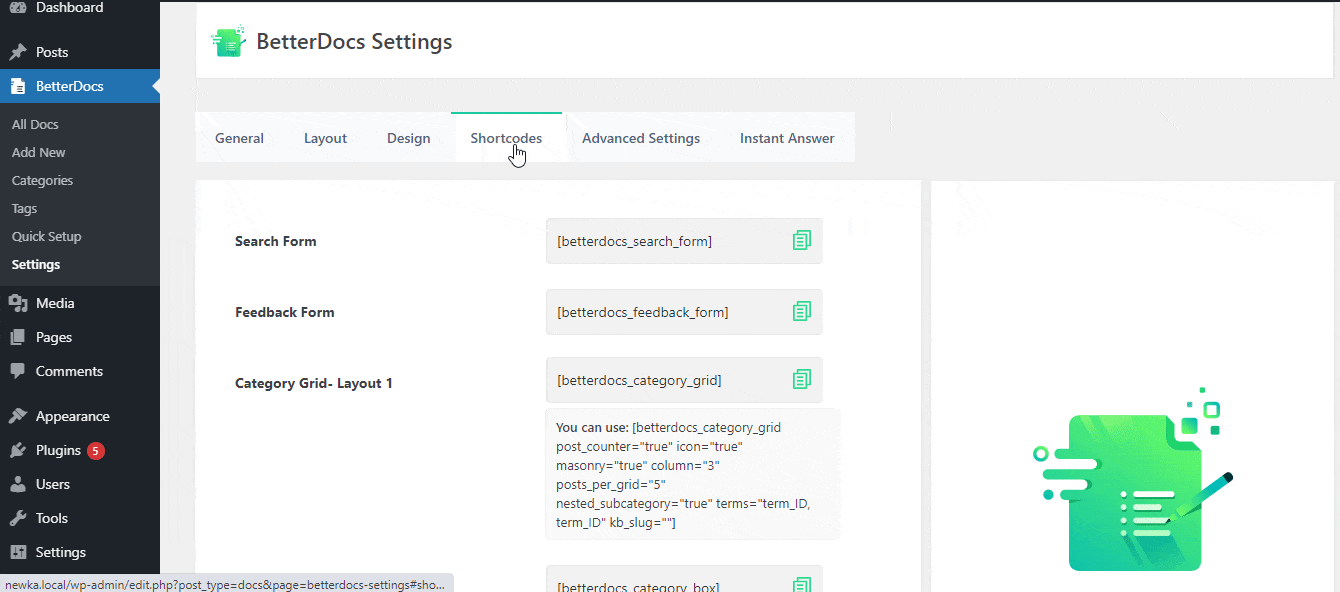The image size is (1340, 592).
Task: Open the Quick Setup link
Action: pyautogui.click(x=47, y=237)
